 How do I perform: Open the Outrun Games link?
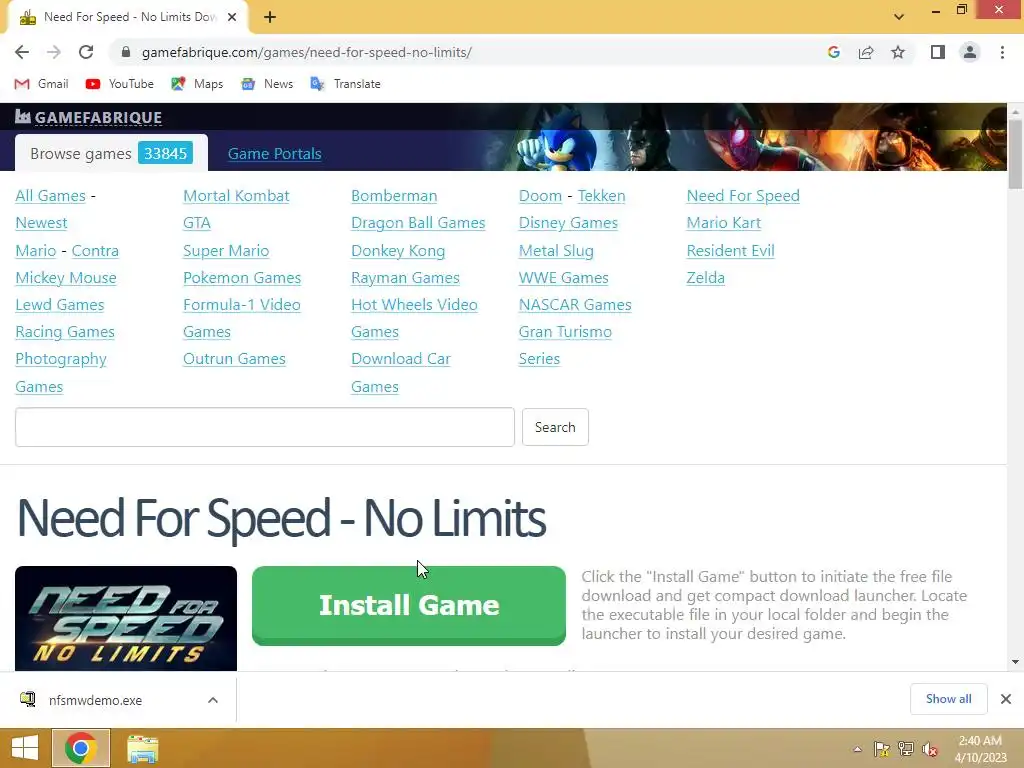234,359
